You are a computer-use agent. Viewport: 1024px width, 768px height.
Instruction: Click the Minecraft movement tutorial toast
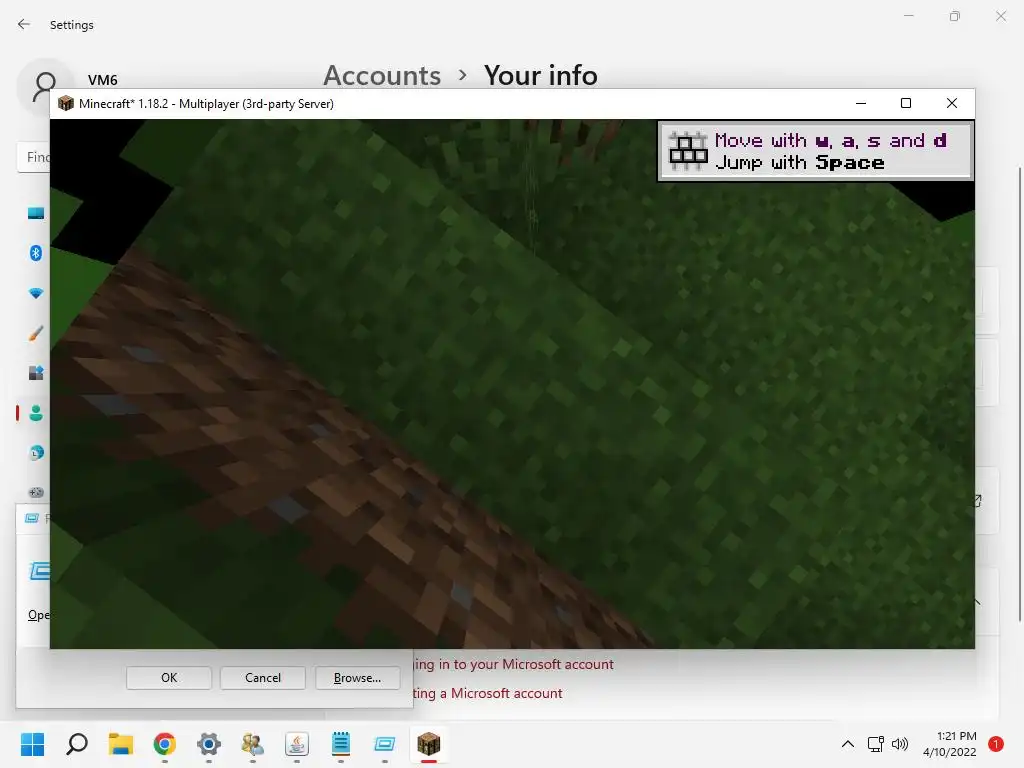[816, 151]
